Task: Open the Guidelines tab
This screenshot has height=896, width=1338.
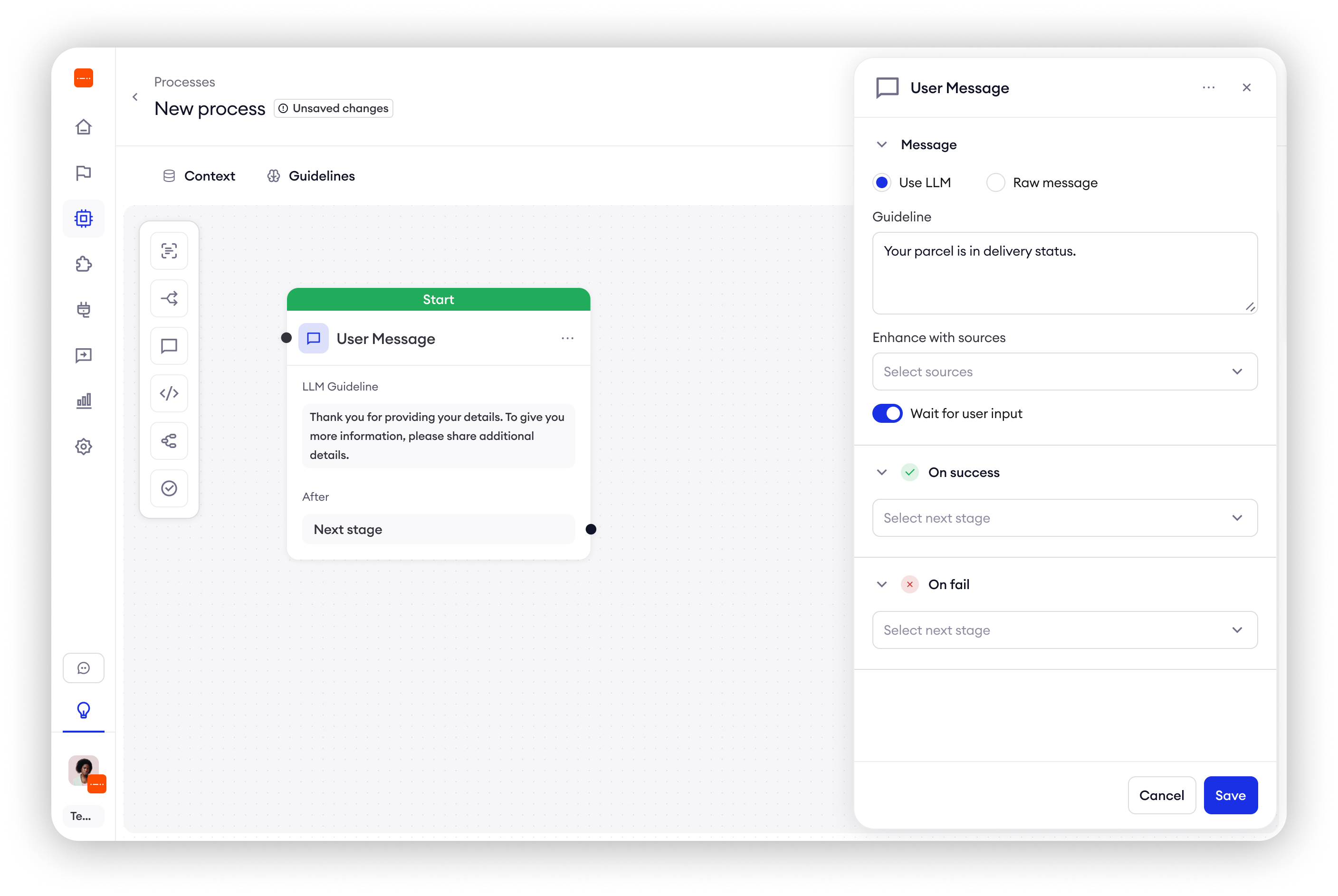Action: [311, 176]
